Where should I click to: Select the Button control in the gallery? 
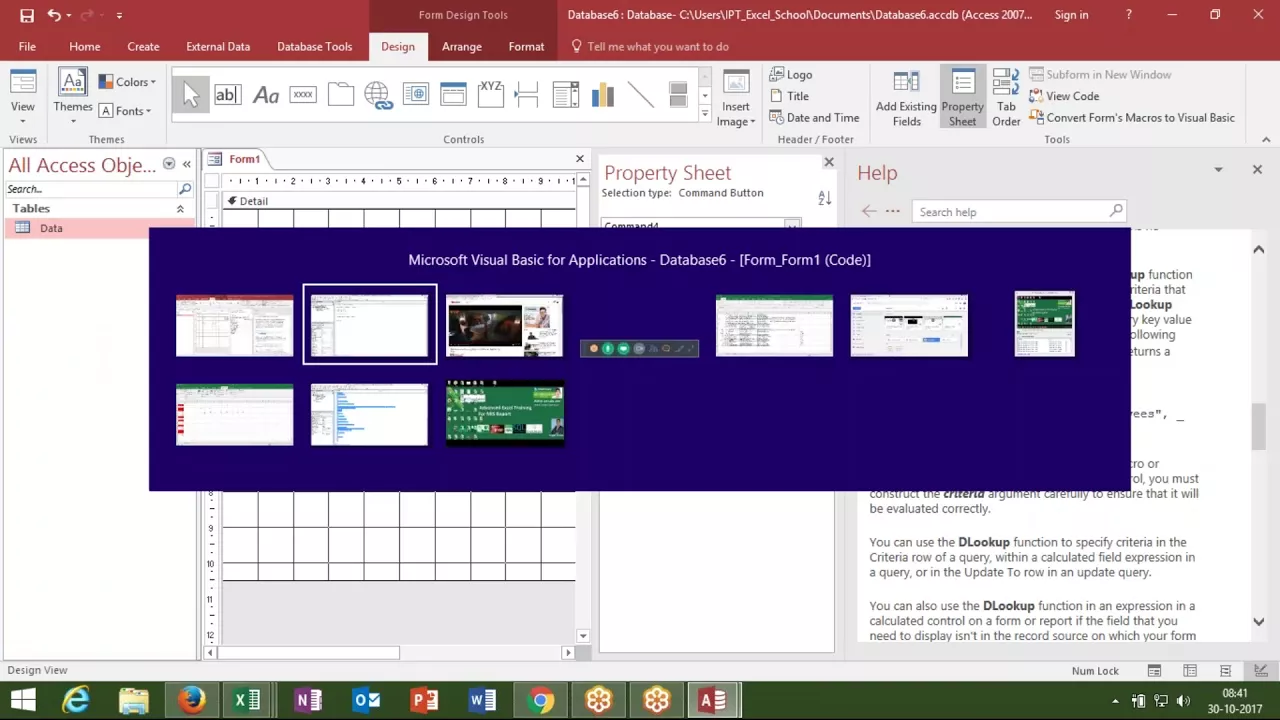[303, 95]
